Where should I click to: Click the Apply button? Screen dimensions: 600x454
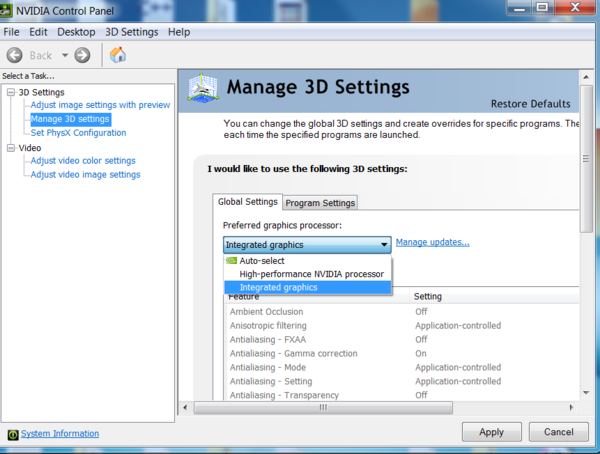pyautogui.click(x=492, y=432)
